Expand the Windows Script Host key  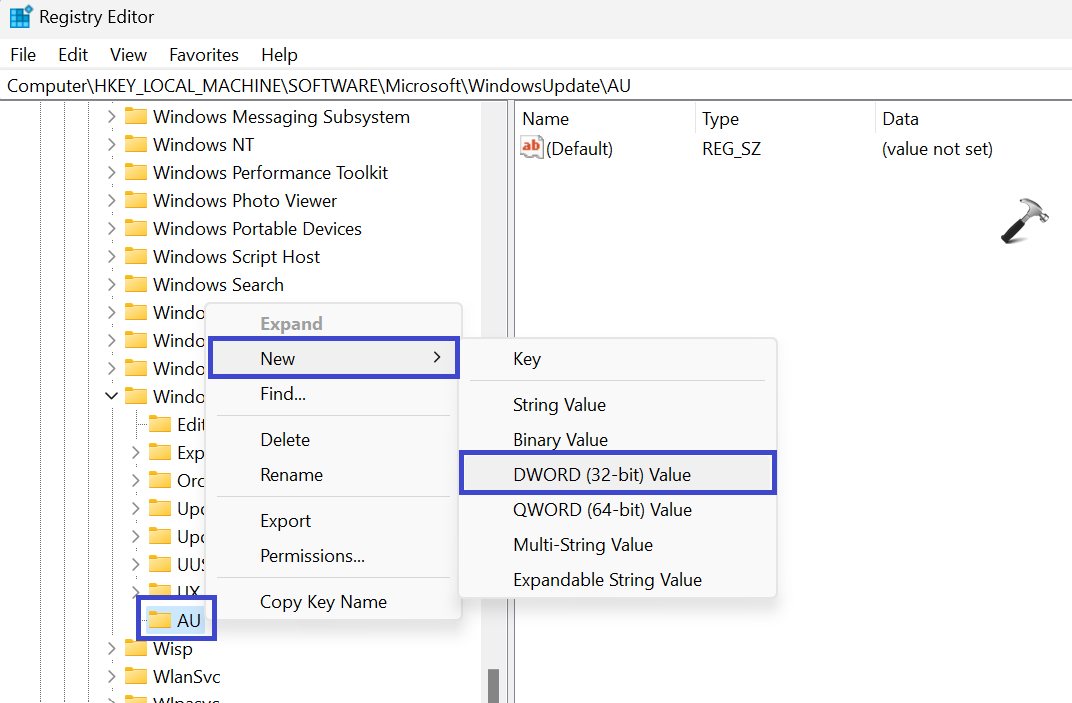(111, 257)
